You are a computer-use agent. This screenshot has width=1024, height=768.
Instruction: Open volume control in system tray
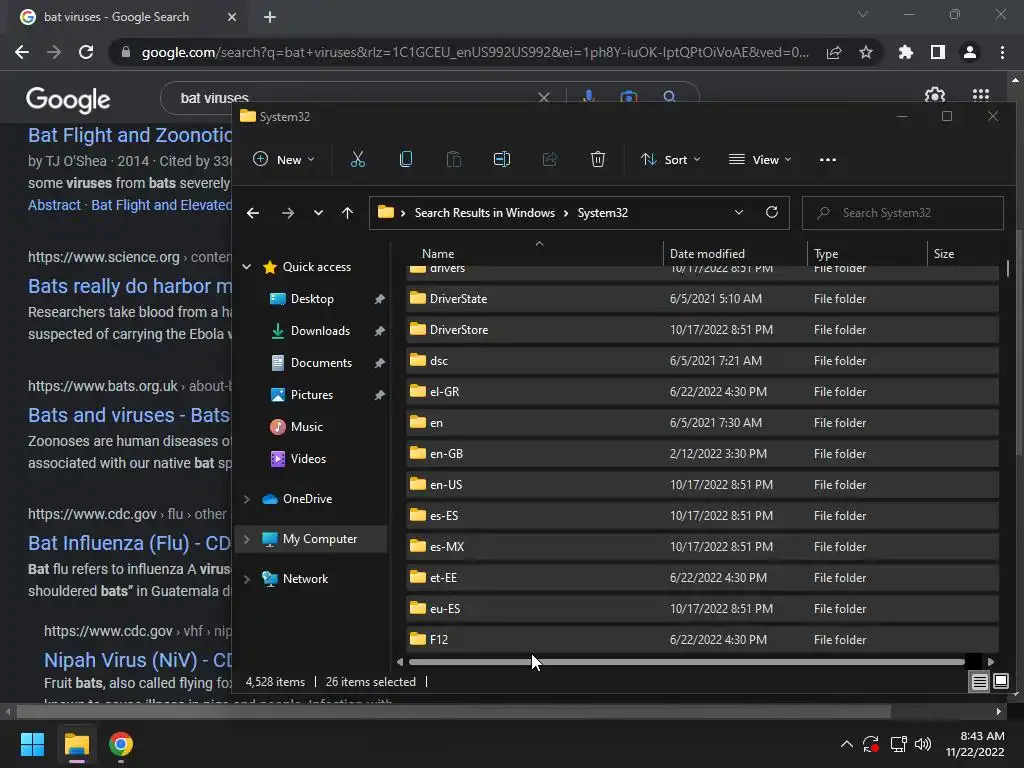(x=923, y=744)
